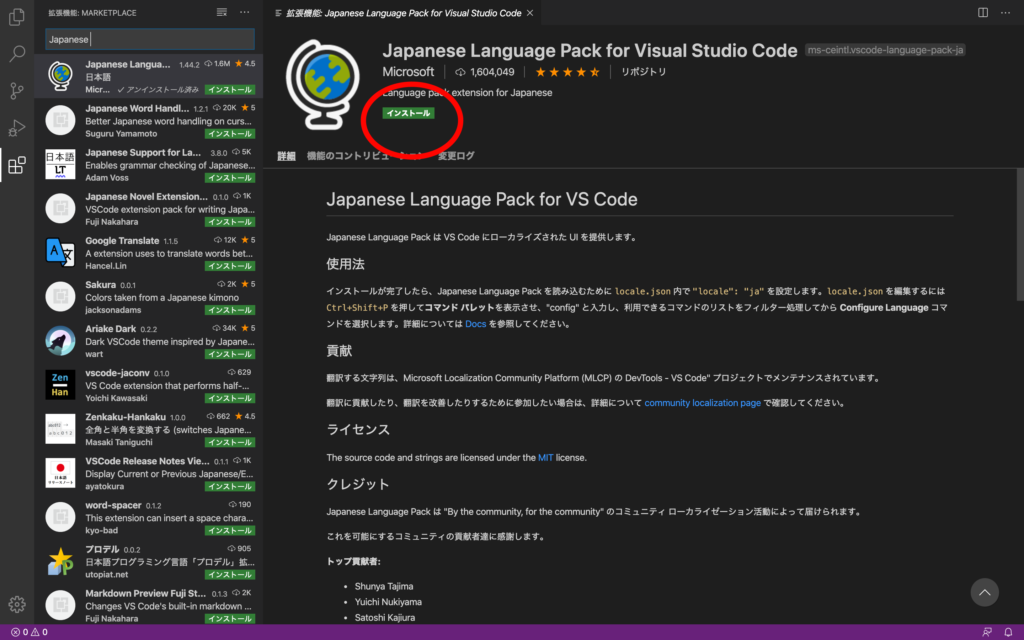Viewport: 1024px width, 640px height.
Task: Open the Manage gear icon
Action: (17, 604)
